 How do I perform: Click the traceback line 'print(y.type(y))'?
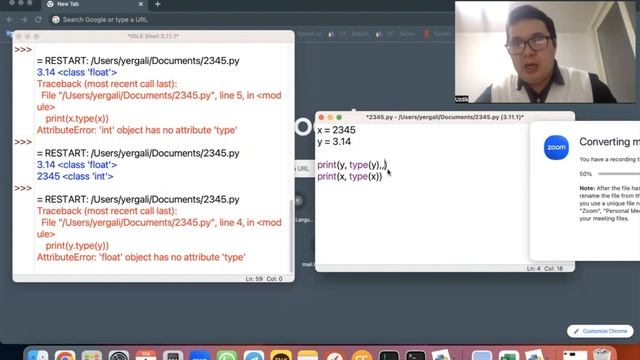click(77, 246)
